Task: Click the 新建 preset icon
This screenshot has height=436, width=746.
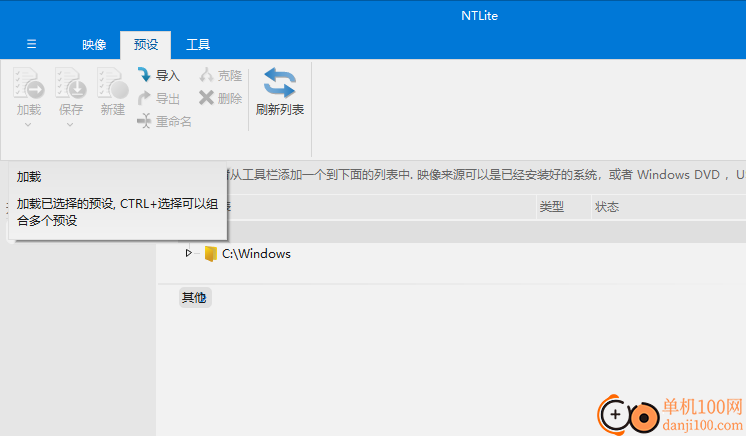Action: click(x=113, y=83)
